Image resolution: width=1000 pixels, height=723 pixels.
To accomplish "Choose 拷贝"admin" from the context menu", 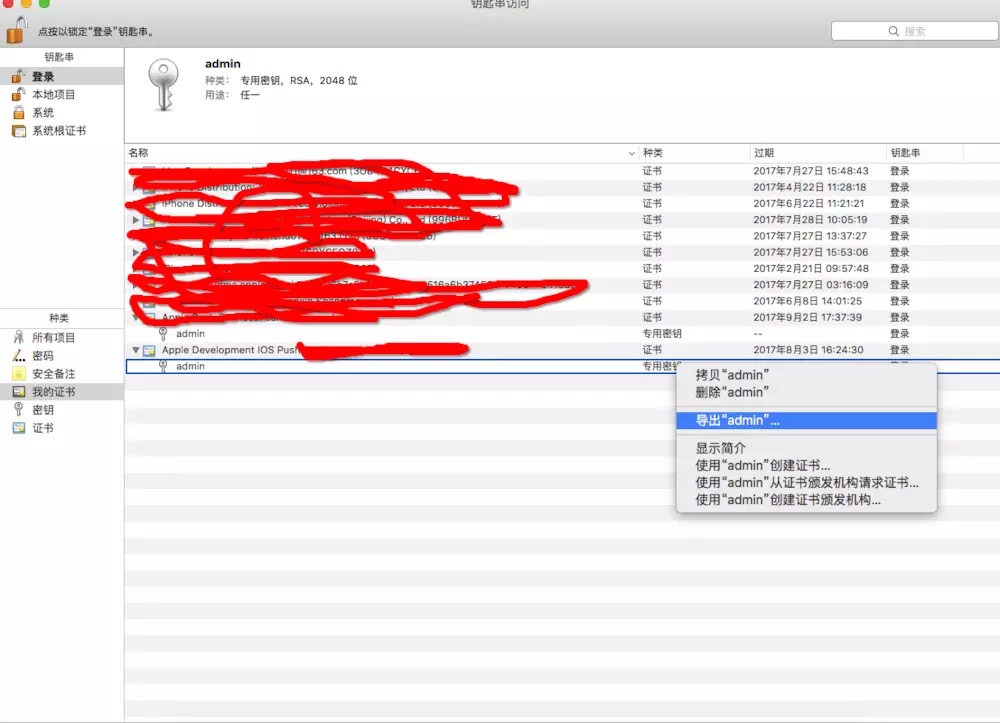I will point(806,375).
